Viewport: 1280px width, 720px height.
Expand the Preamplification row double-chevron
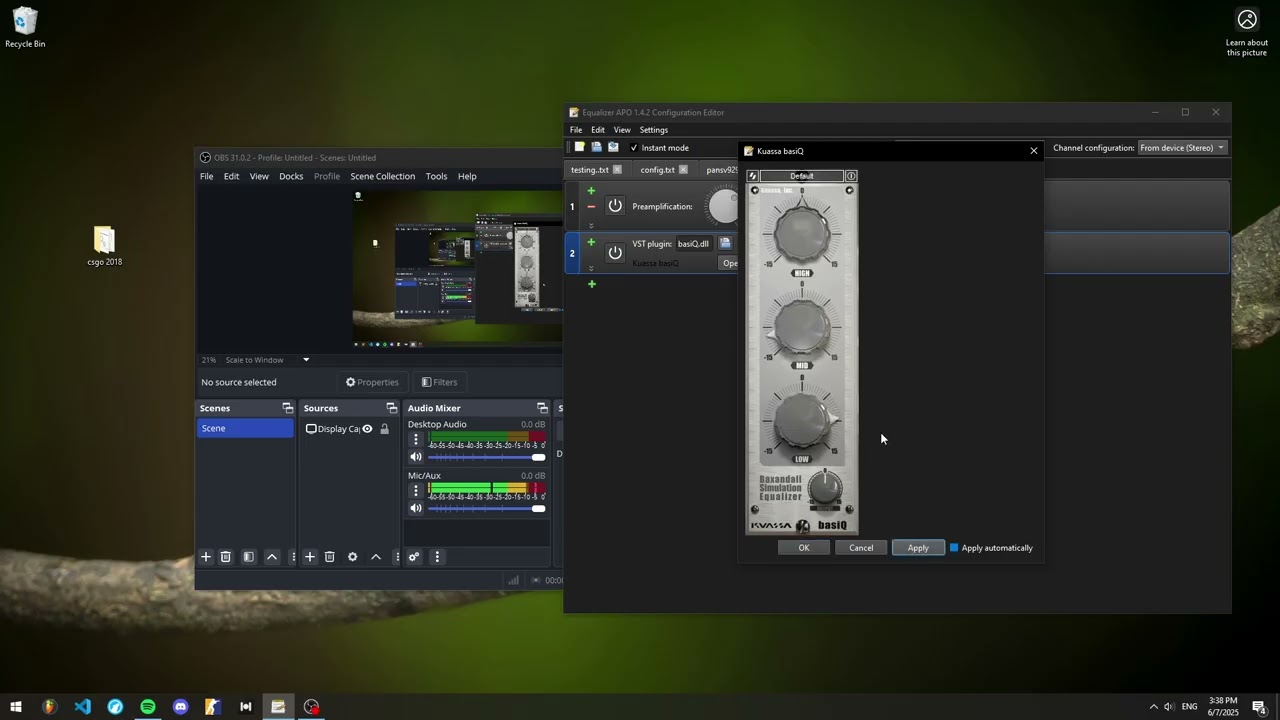tap(591, 225)
